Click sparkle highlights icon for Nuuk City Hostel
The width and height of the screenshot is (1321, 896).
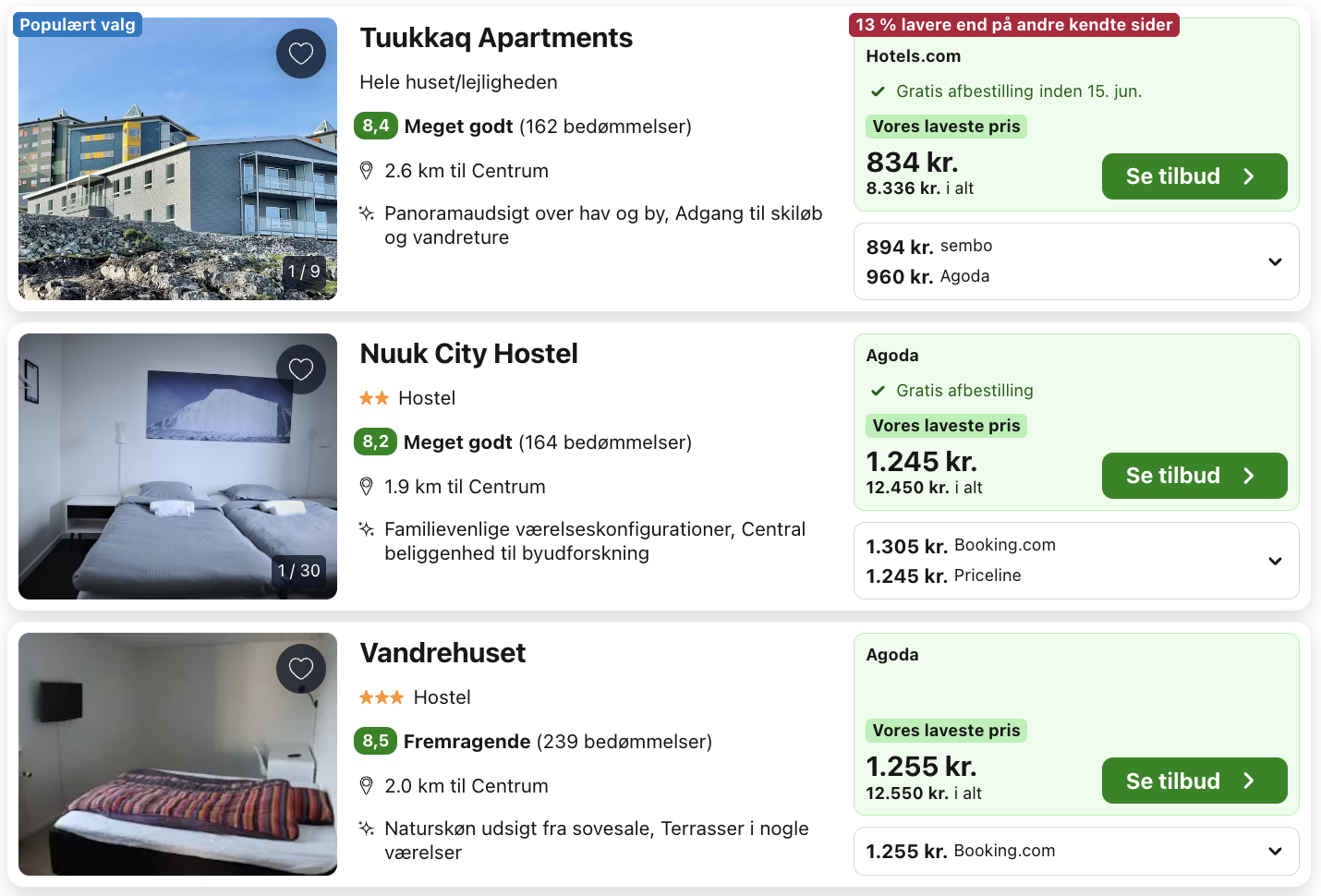pyautogui.click(x=367, y=530)
